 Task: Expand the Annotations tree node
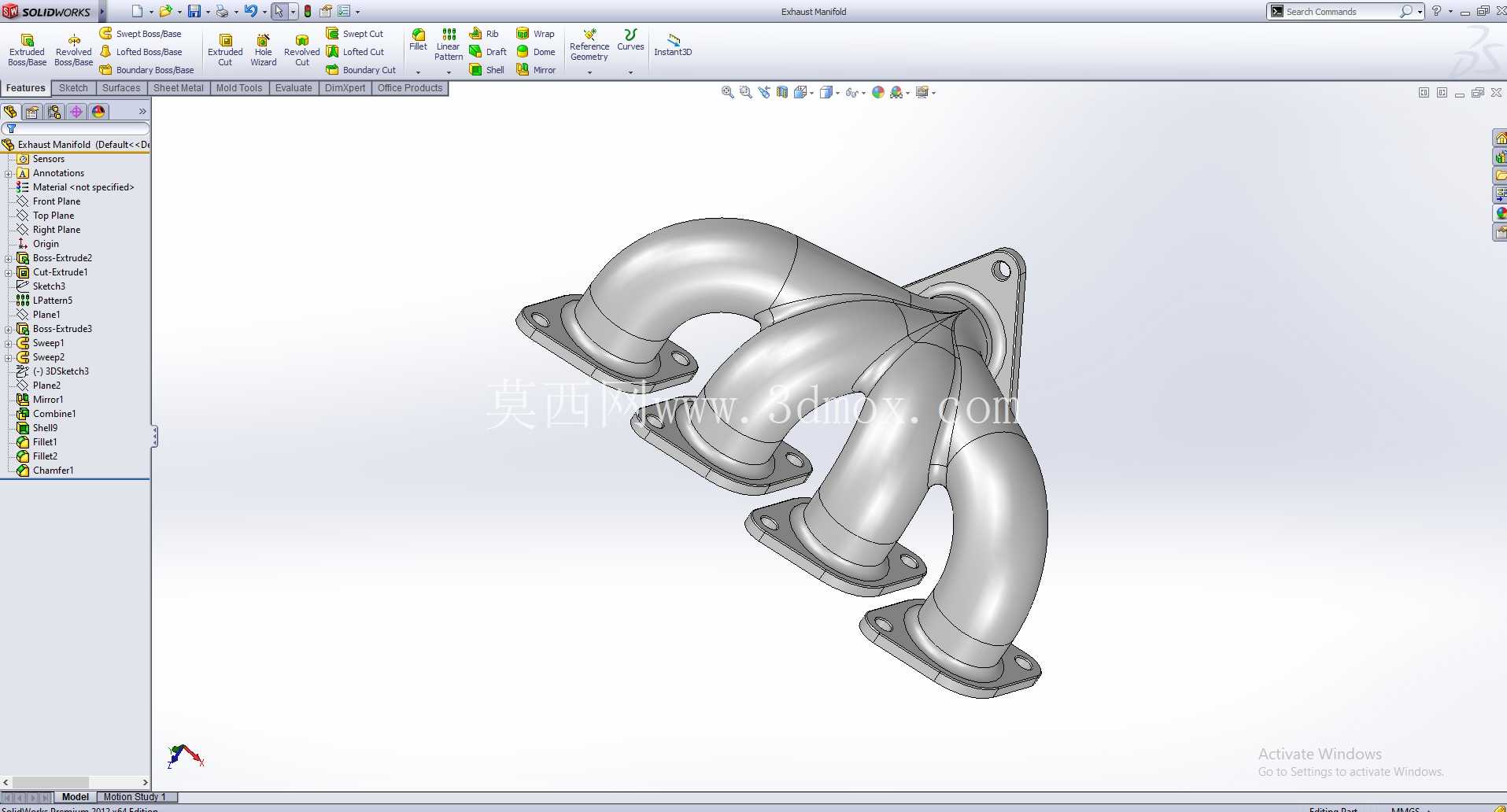9,173
